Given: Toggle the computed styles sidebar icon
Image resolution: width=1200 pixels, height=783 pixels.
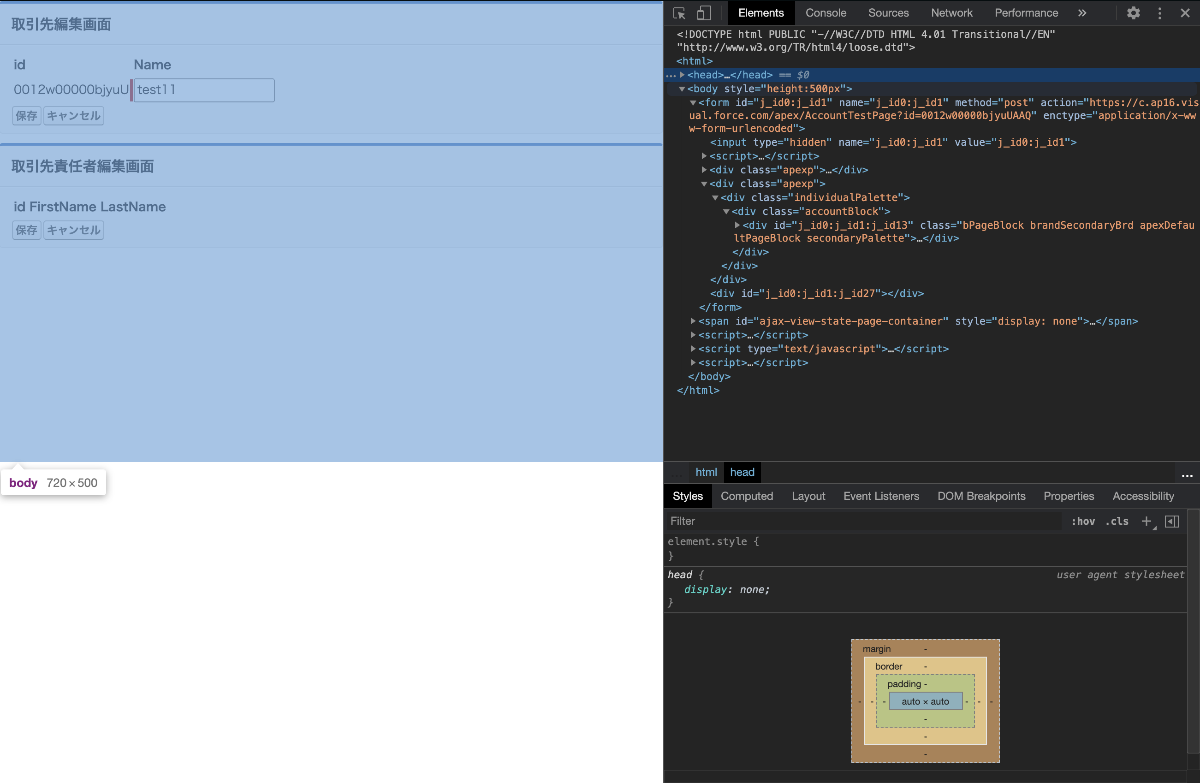Looking at the screenshot, I should point(1172,521).
